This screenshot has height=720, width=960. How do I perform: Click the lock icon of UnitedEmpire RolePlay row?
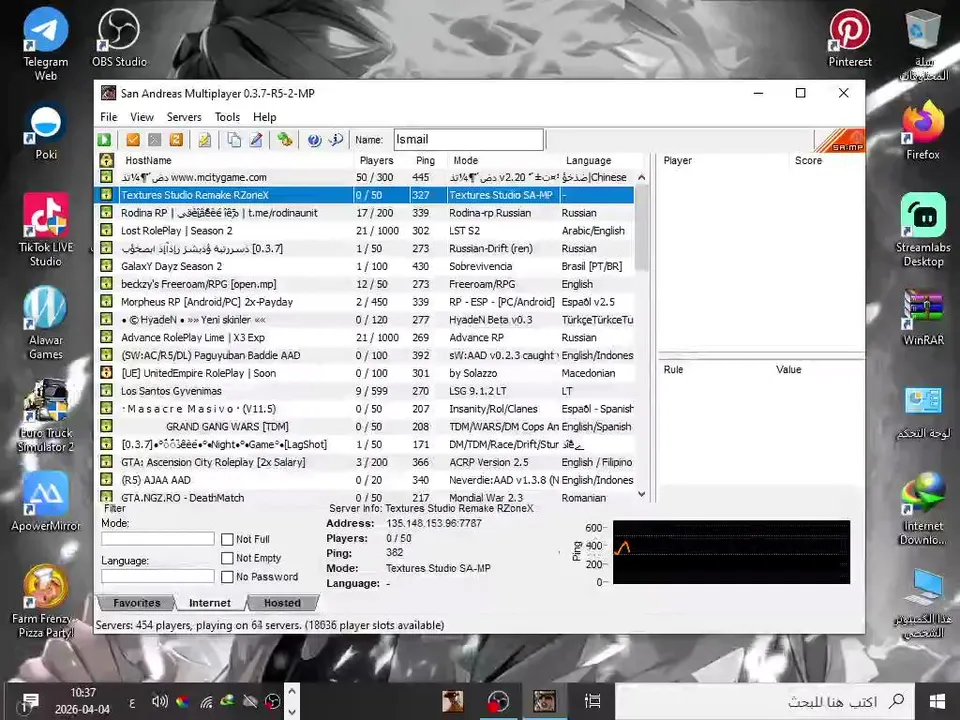point(107,373)
